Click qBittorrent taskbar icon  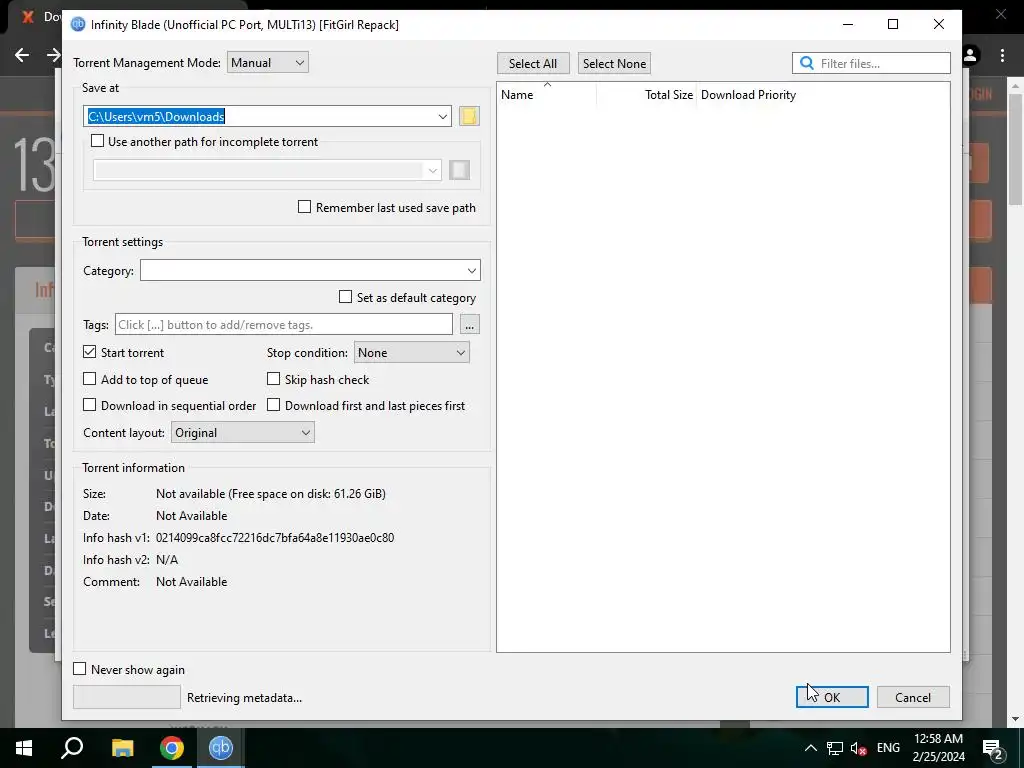pos(221,748)
